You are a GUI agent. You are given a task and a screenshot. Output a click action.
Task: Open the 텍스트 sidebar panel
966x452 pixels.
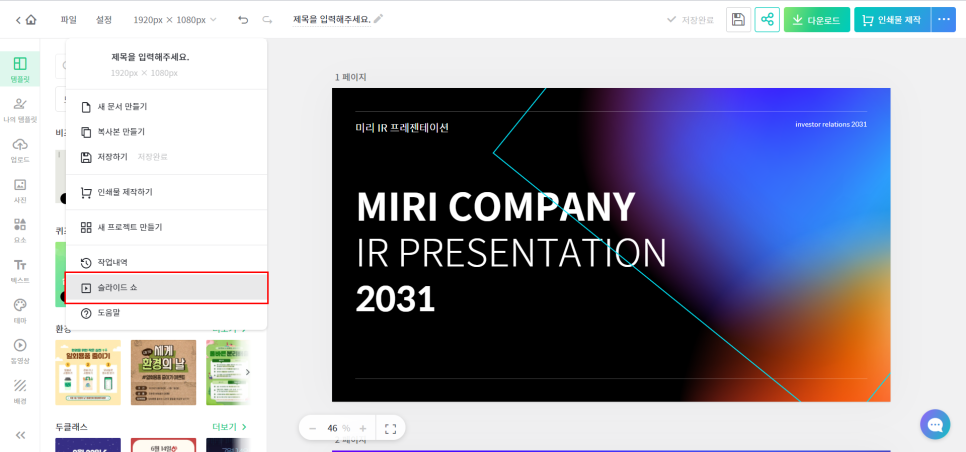[x=20, y=270]
